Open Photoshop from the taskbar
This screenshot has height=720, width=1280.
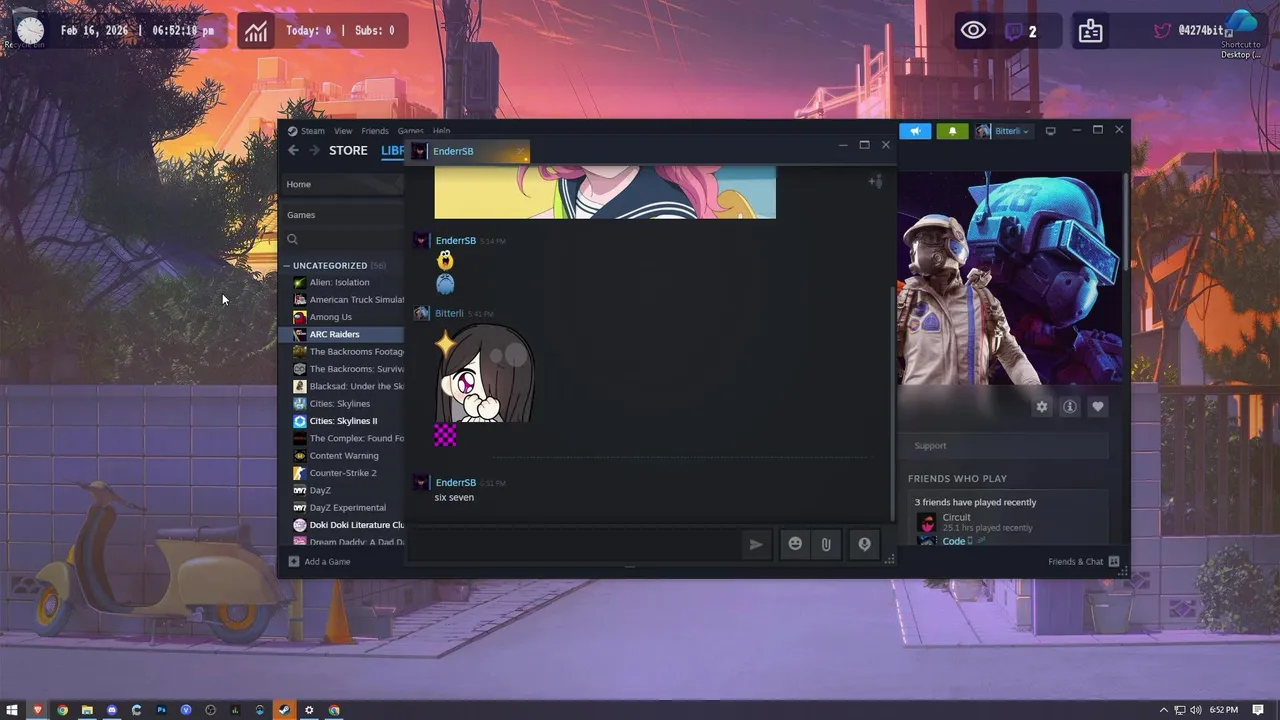point(161,710)
